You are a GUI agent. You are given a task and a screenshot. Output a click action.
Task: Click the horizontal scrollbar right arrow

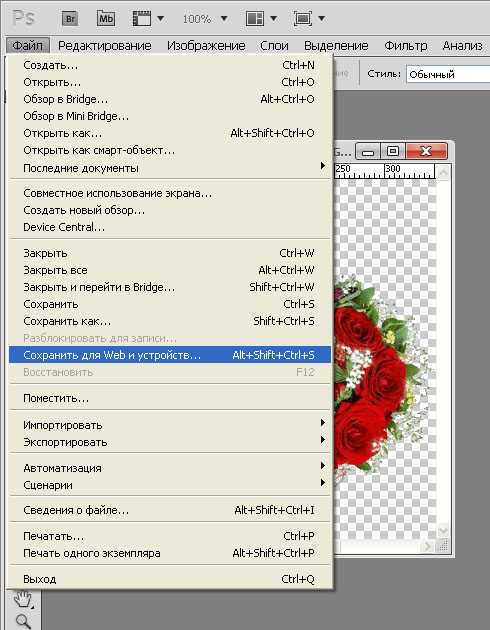(x=428, y=546)
